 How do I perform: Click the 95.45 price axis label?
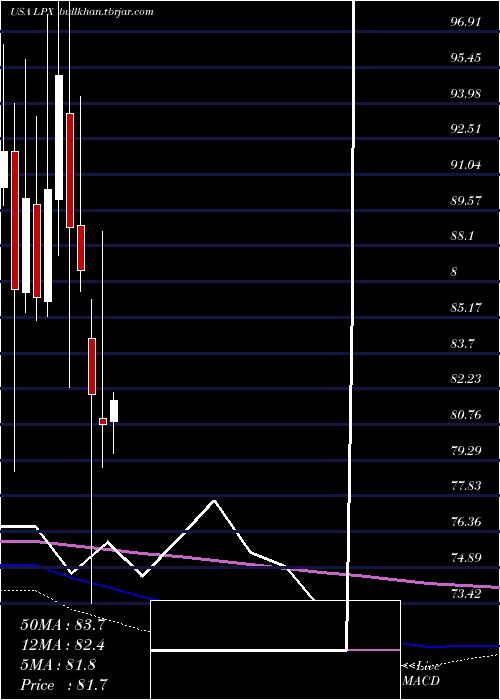click(466, 58)
